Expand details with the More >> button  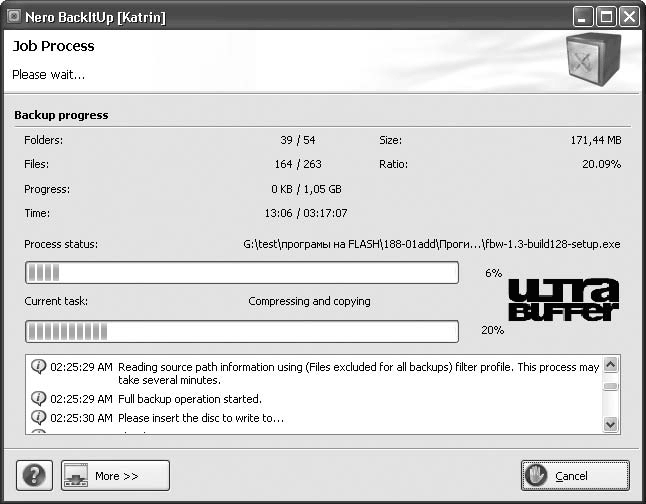(115, 475)
